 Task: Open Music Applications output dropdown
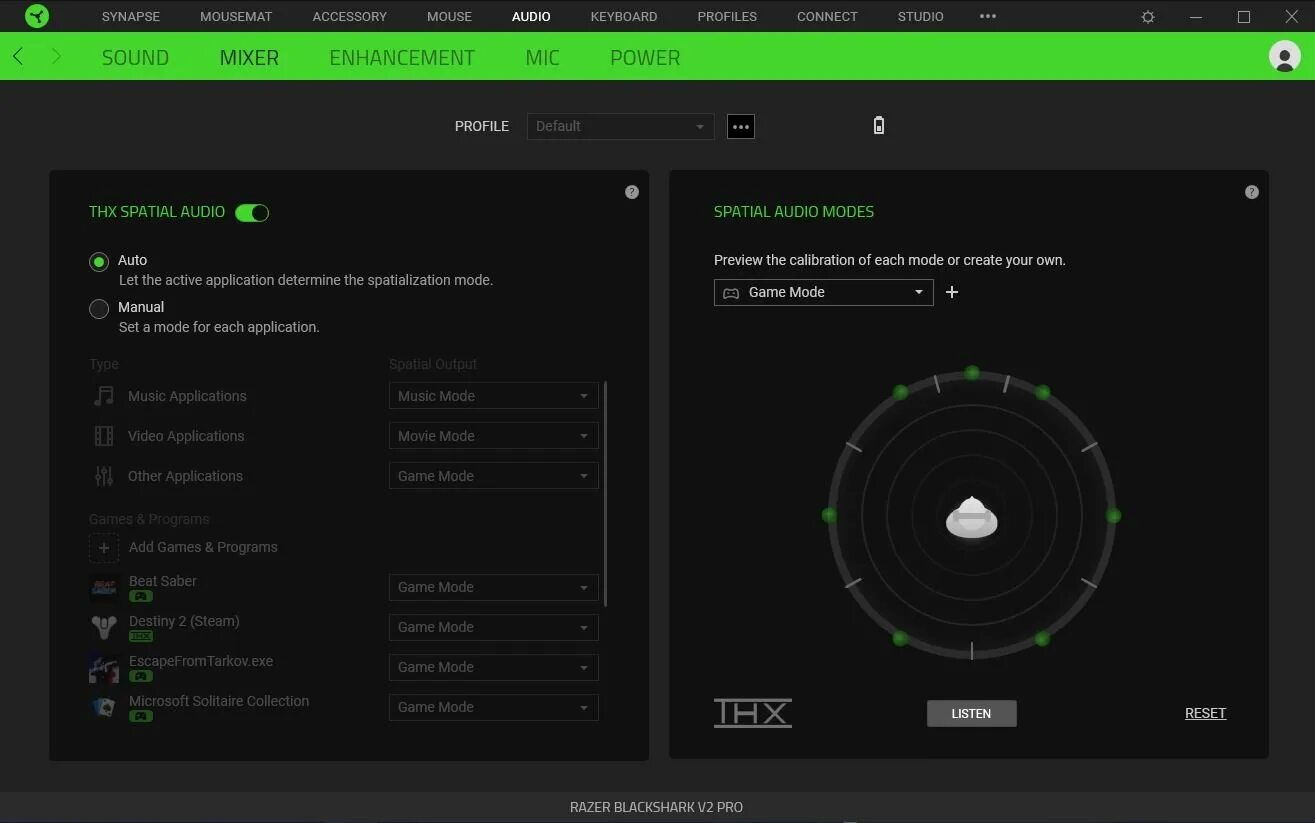click(x=494, y=396)
